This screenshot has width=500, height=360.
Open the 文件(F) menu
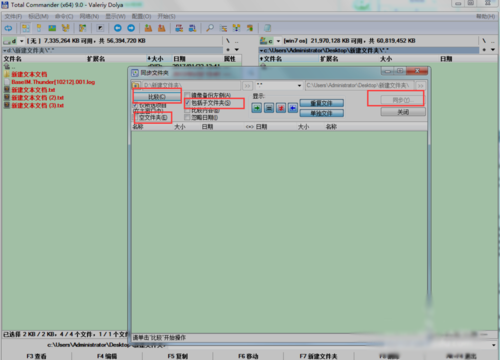(x=13, y=16)
